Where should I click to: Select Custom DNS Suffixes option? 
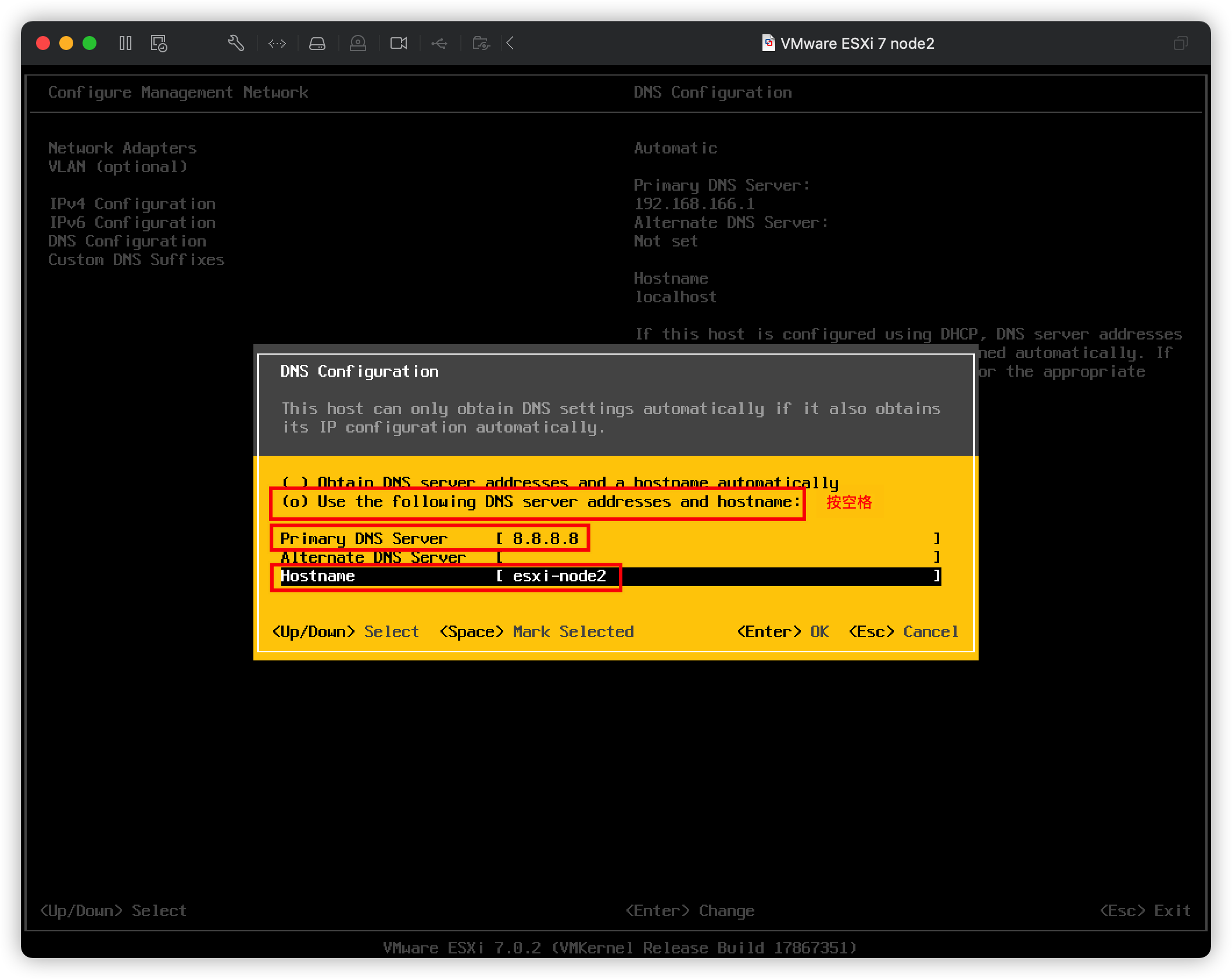(137, 260)
